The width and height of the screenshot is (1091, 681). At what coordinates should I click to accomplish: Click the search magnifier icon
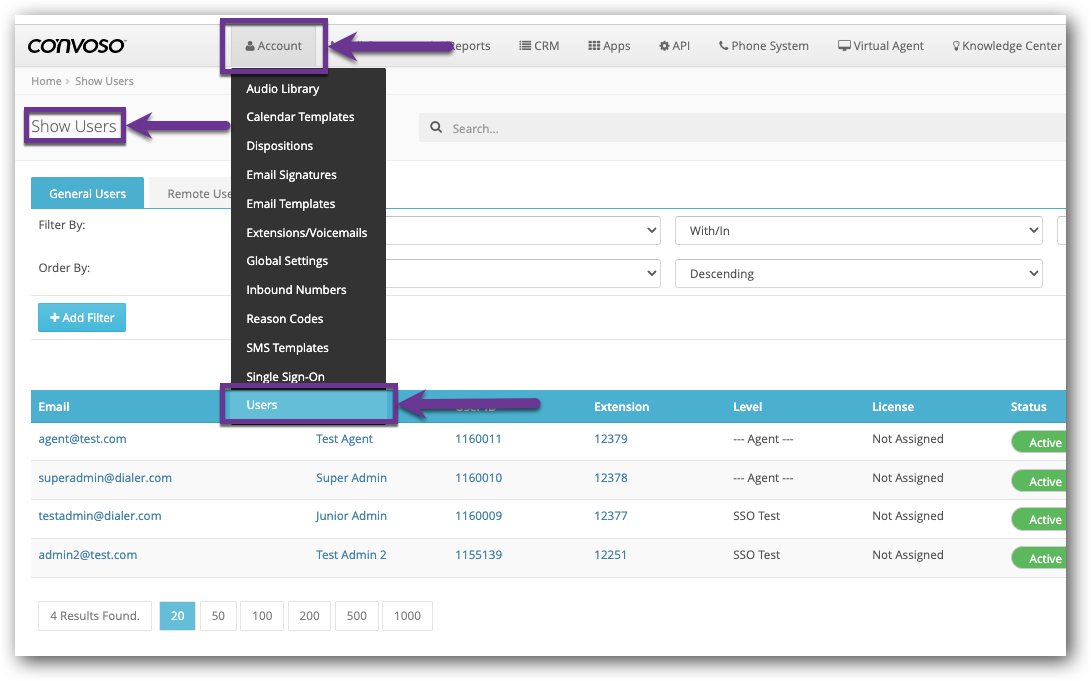tap(436, 128)
